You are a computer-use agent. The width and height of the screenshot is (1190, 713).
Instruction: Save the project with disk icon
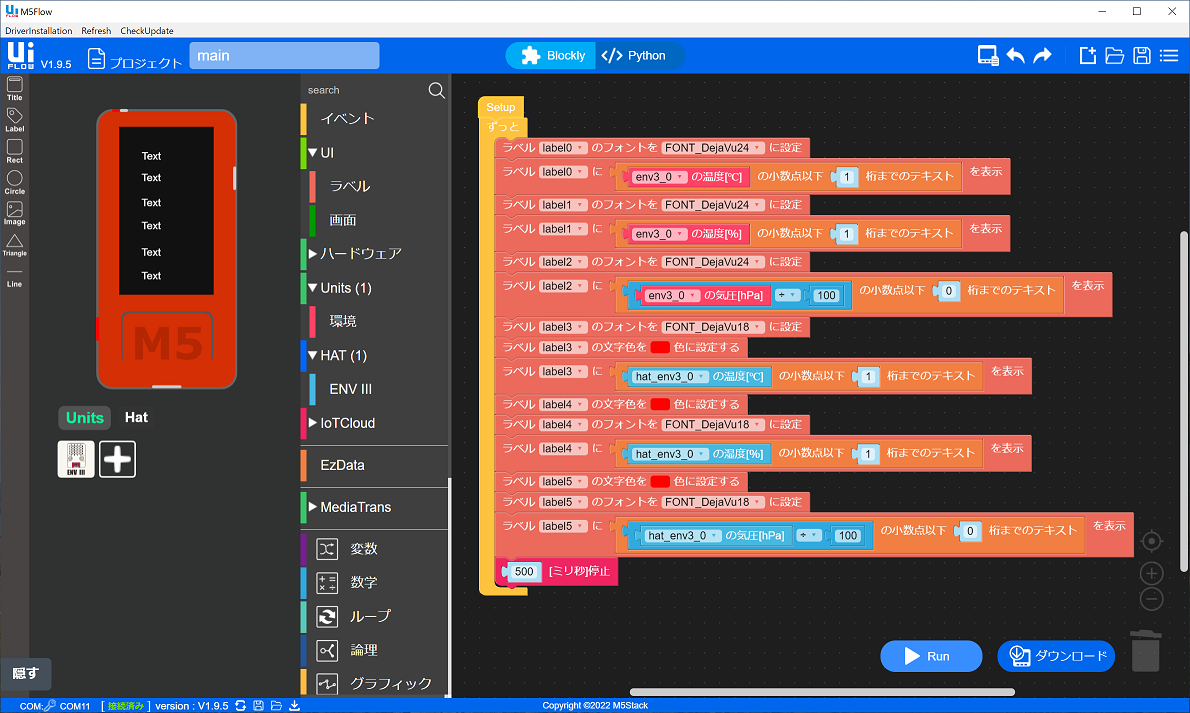click(x=1141, y=55)
